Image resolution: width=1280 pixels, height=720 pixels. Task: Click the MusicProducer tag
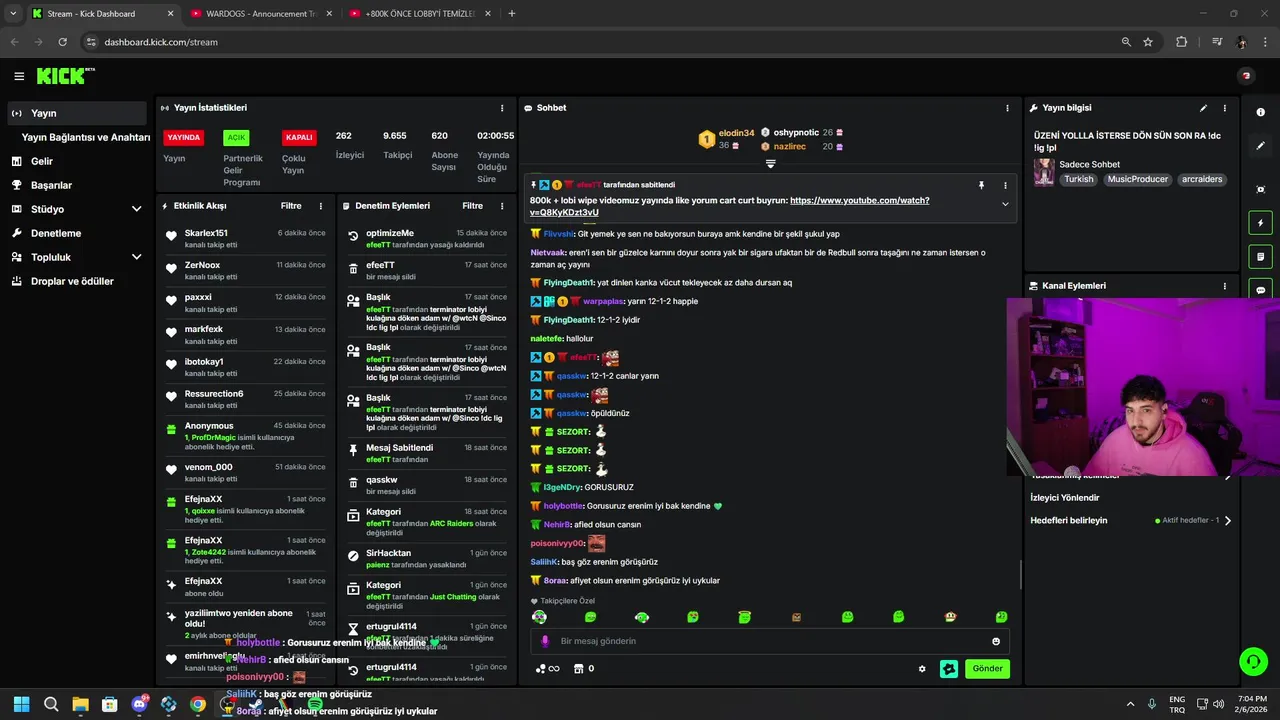[1137, 179]
